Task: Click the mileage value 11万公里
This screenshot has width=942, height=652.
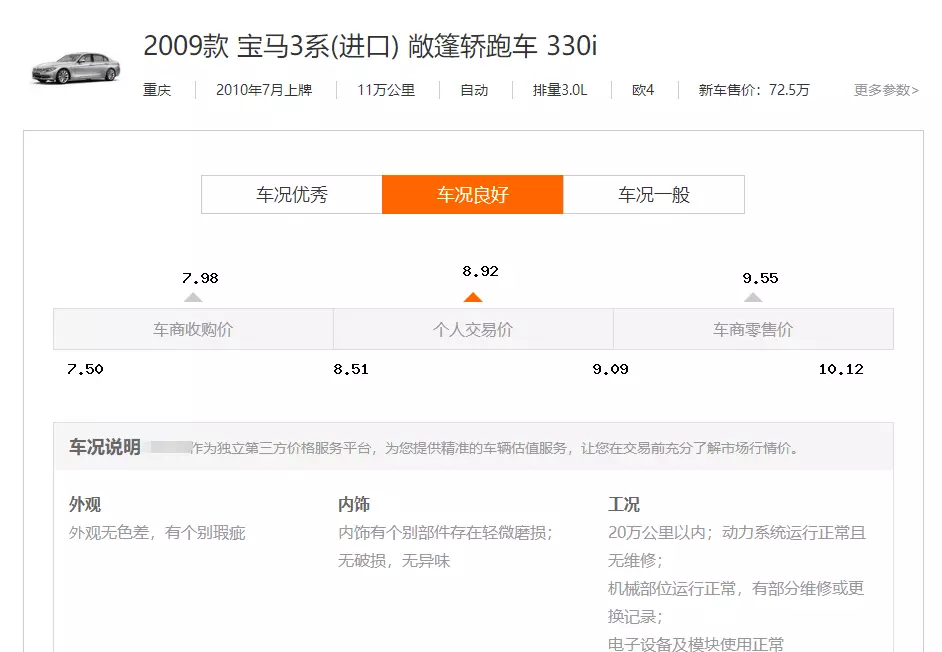Action: 386,90
